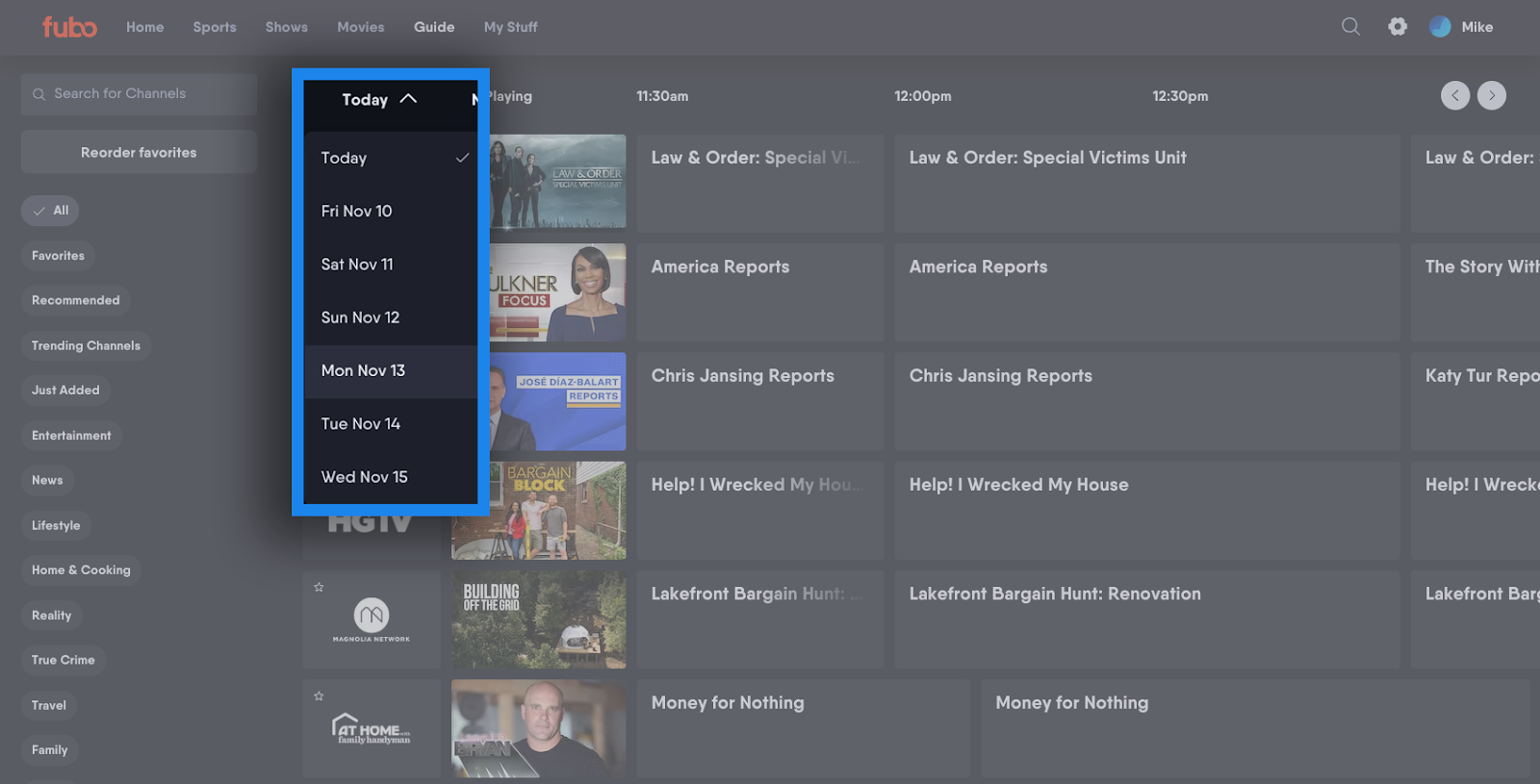Open the bald man thumbnail in At Home row
Screen dimensions: 1540x784
539,729
